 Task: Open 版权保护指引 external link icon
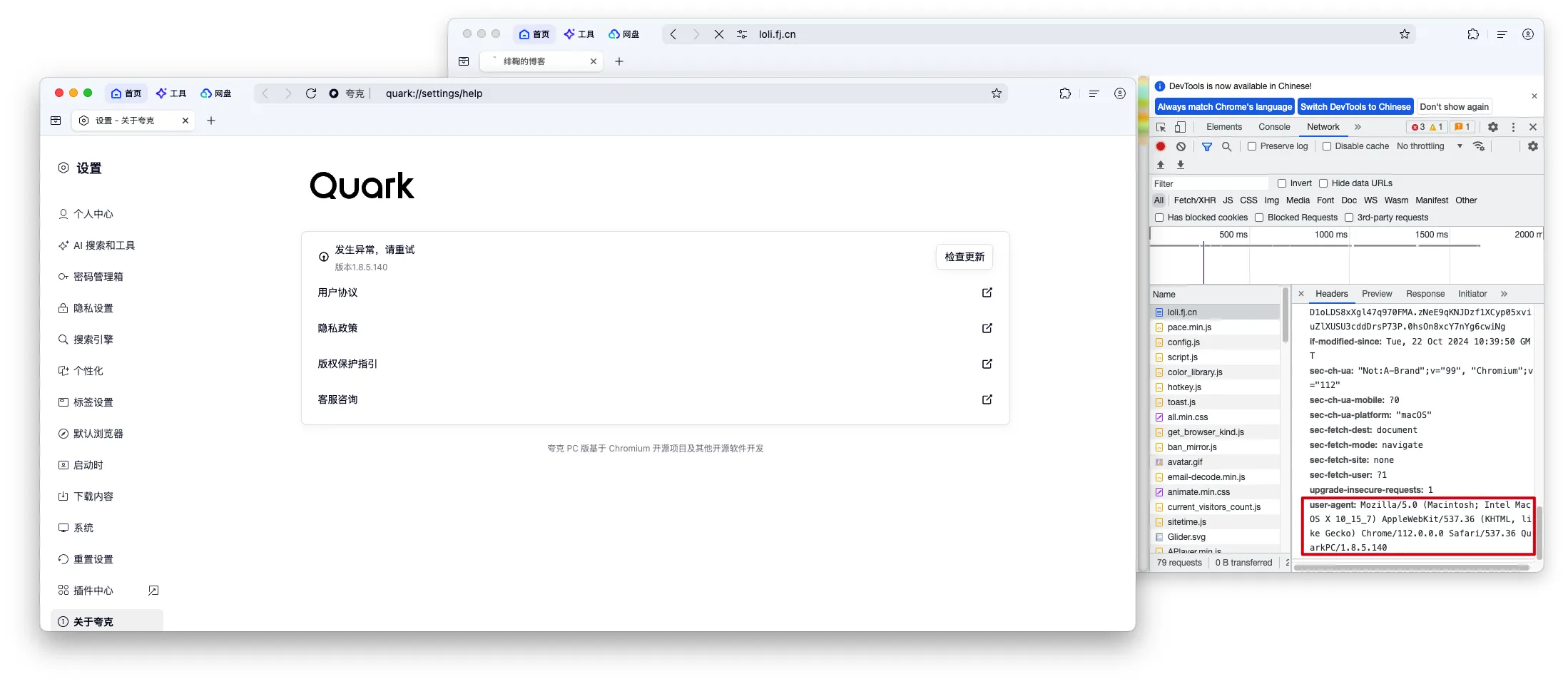tap(987, 364)
